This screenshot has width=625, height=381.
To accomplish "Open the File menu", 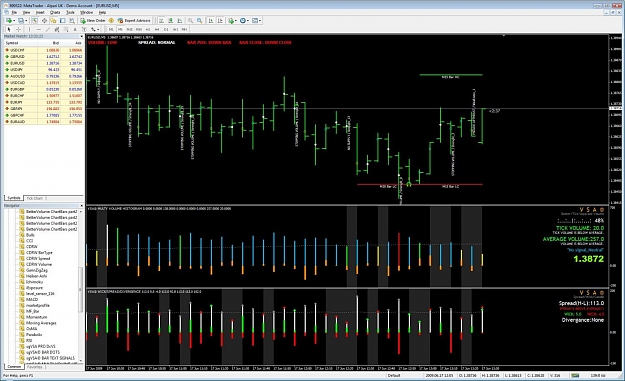I will click(x=14, y=12).
